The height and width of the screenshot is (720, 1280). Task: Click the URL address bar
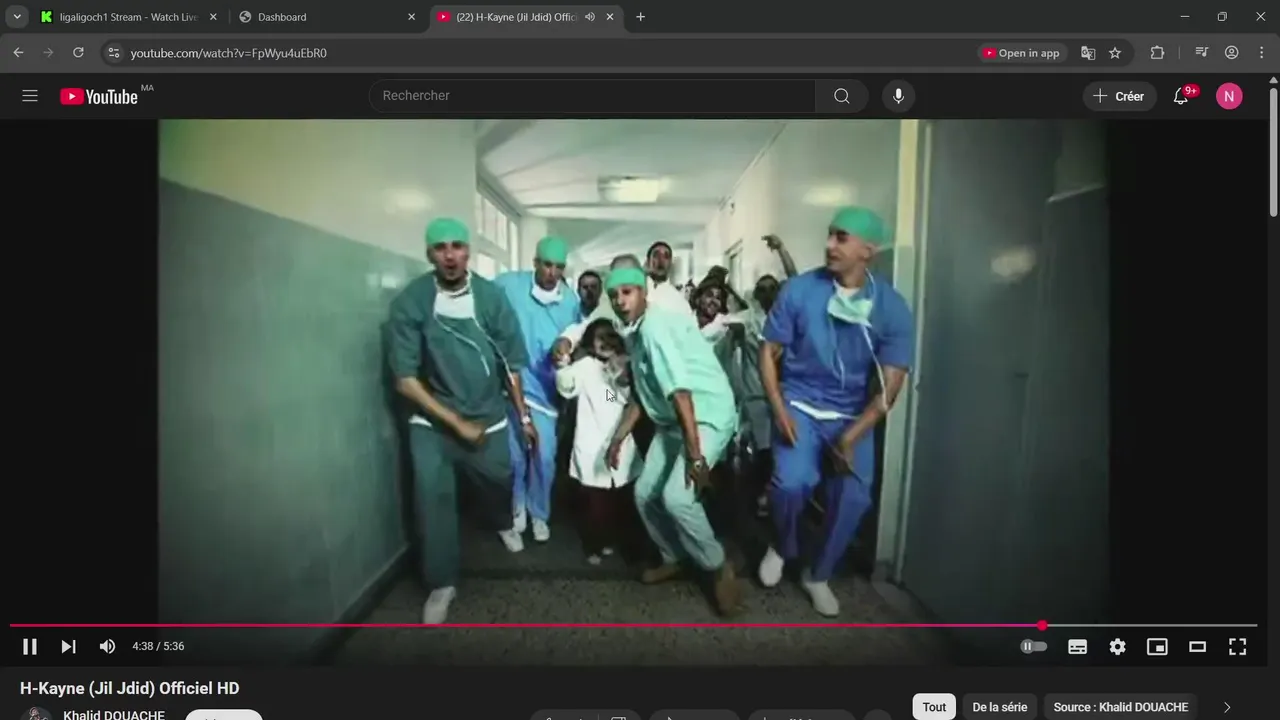click(540, 53)
